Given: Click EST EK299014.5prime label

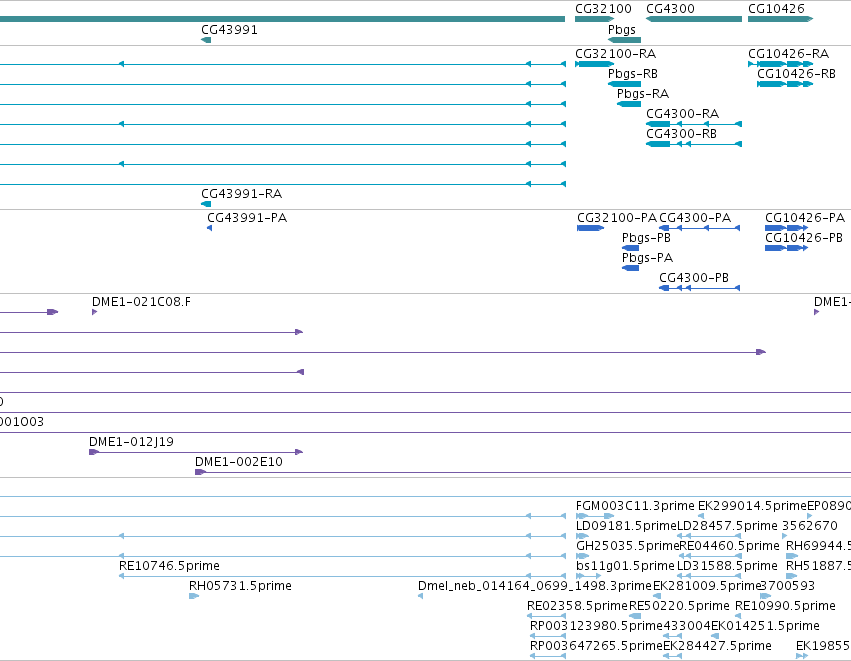Looking at the screenshot, I should 752,506.
